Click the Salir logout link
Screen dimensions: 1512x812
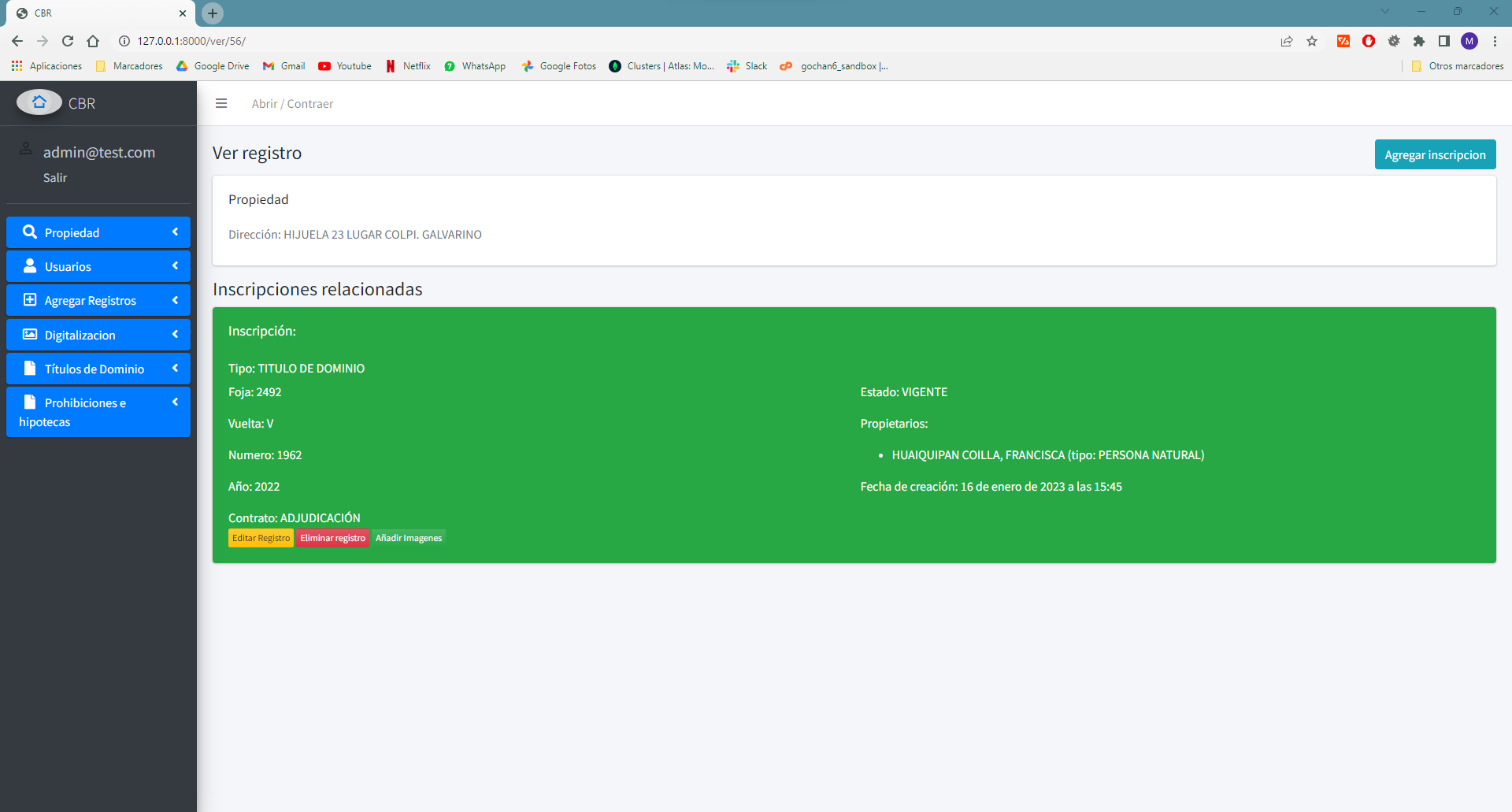55,178
